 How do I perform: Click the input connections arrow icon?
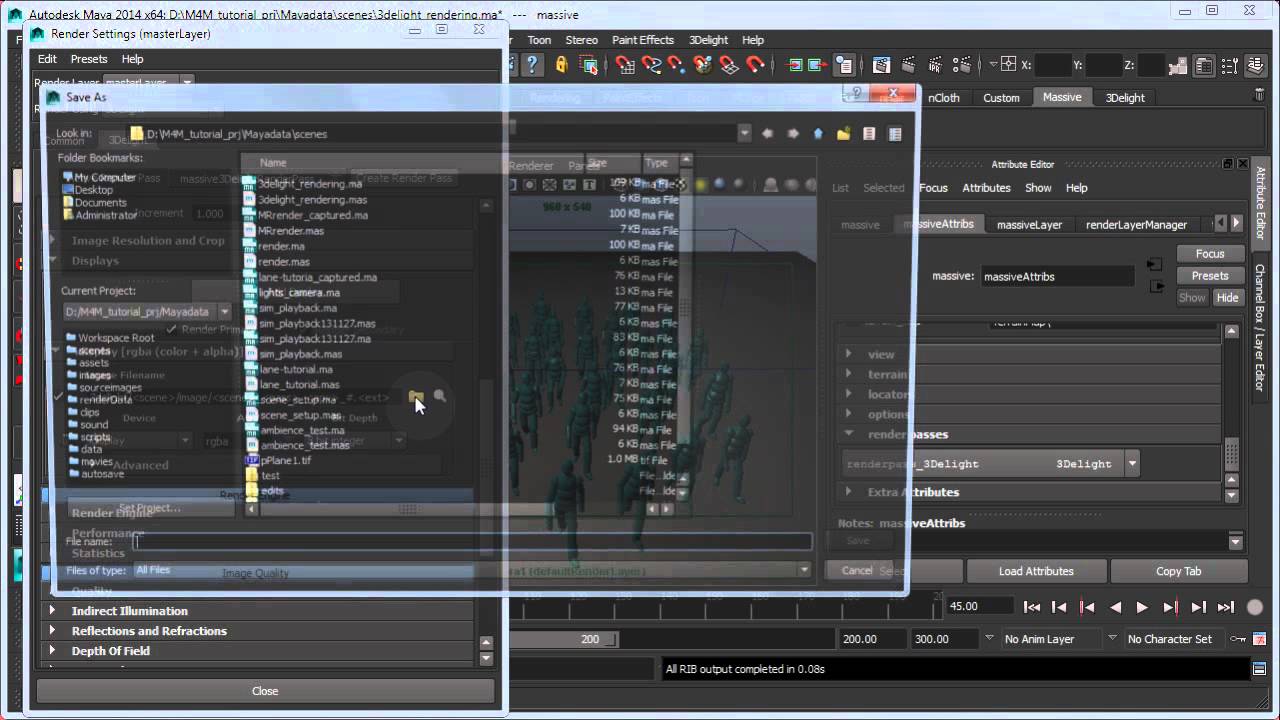coord(796,65)
